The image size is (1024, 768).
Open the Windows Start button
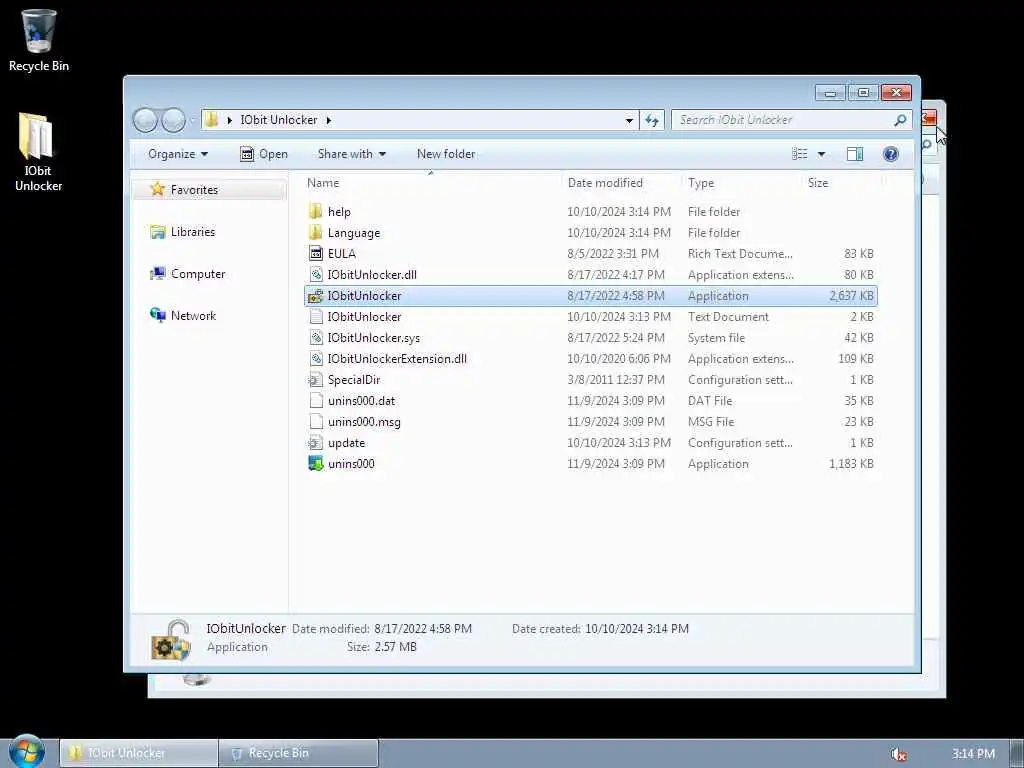26,752
